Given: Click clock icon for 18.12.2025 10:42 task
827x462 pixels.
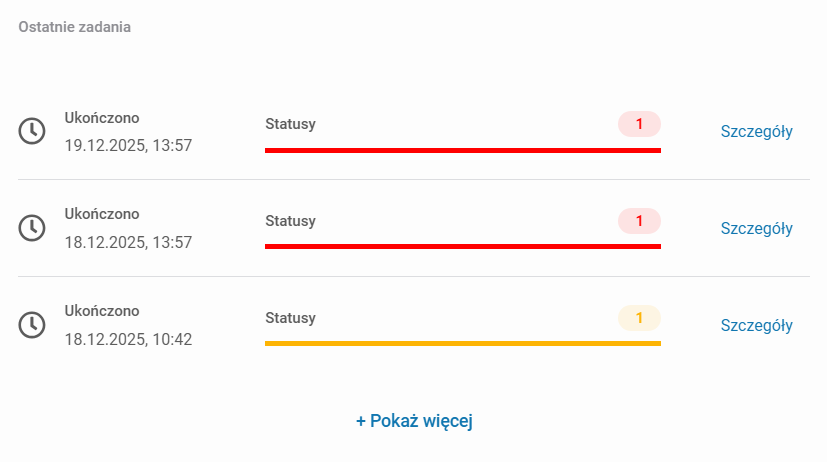Looking at the screenshot, I should click(x=33, y=325).
